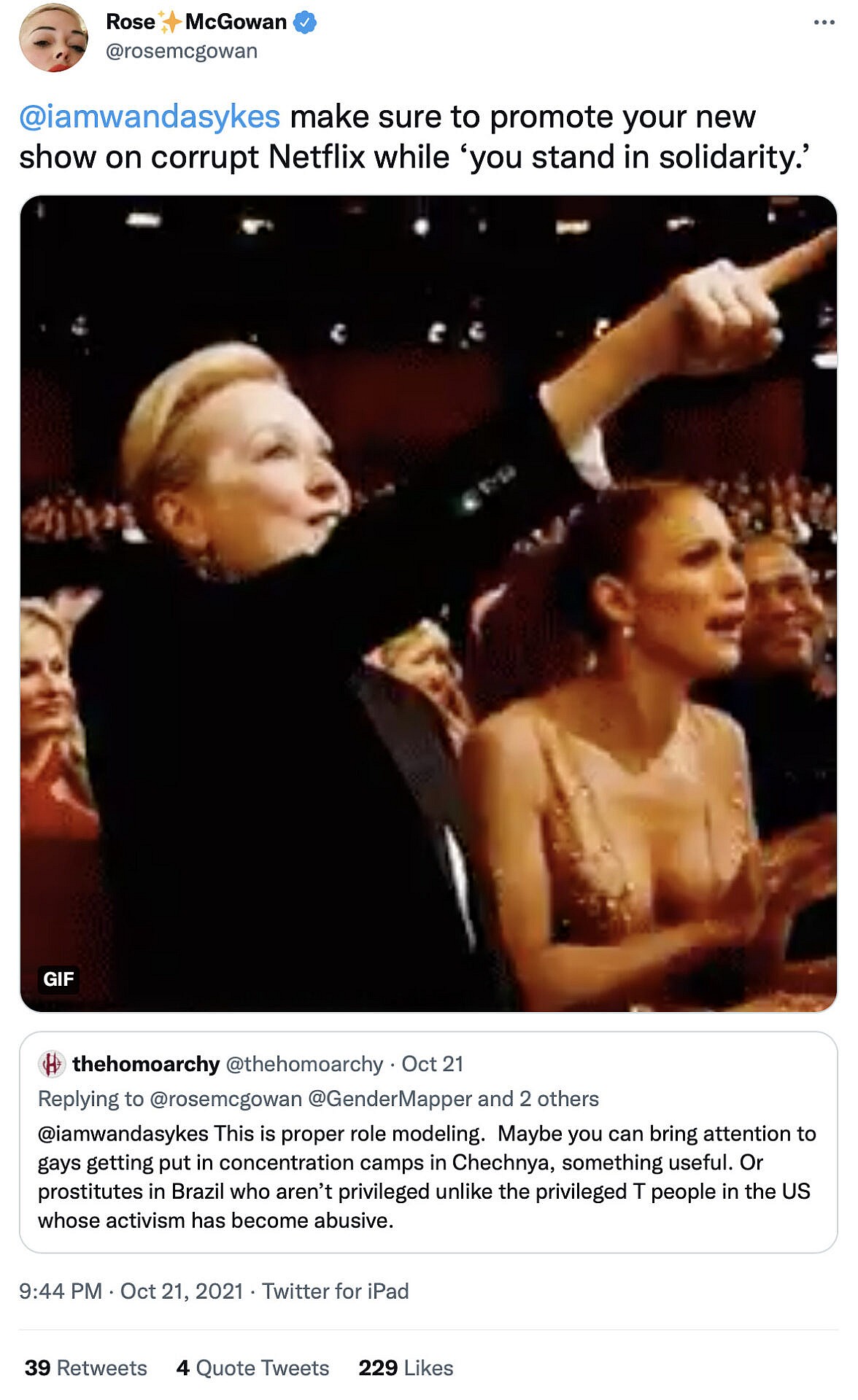The width and height of the screenshot is (858, 1400).
Task: Click the tweet author's profile avatar
Action: click(x=53, y=38)
